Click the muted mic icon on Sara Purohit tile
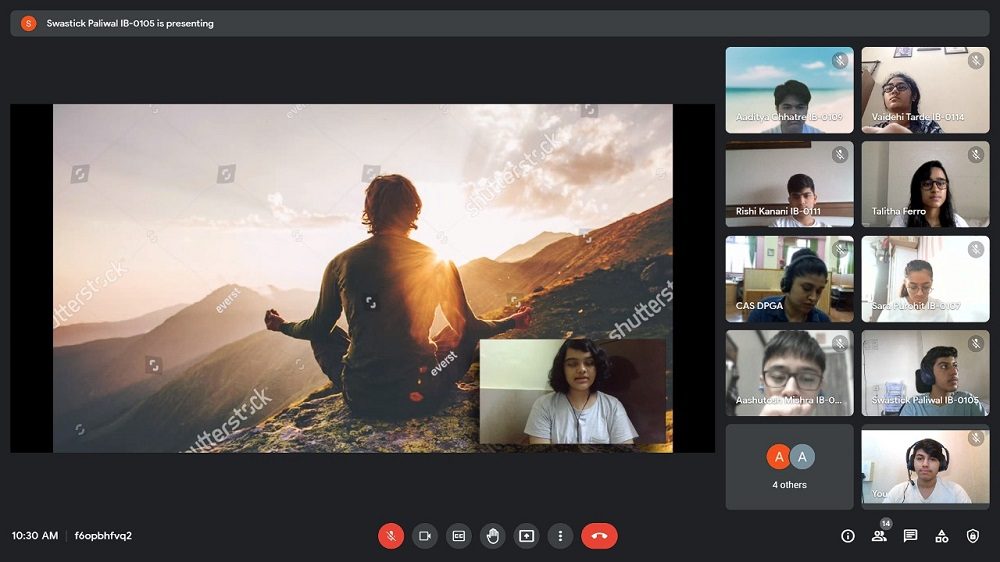 click(x=976, y=249)
